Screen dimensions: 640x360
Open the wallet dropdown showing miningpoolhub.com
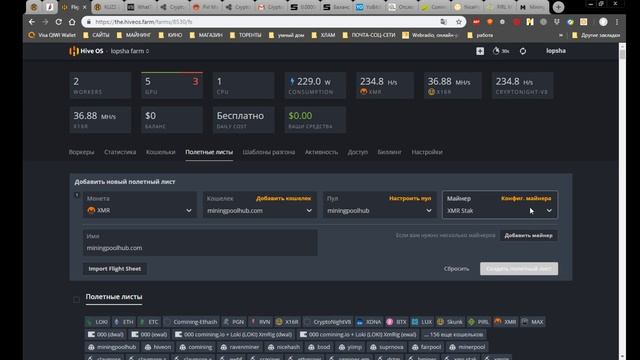[260, 204]
